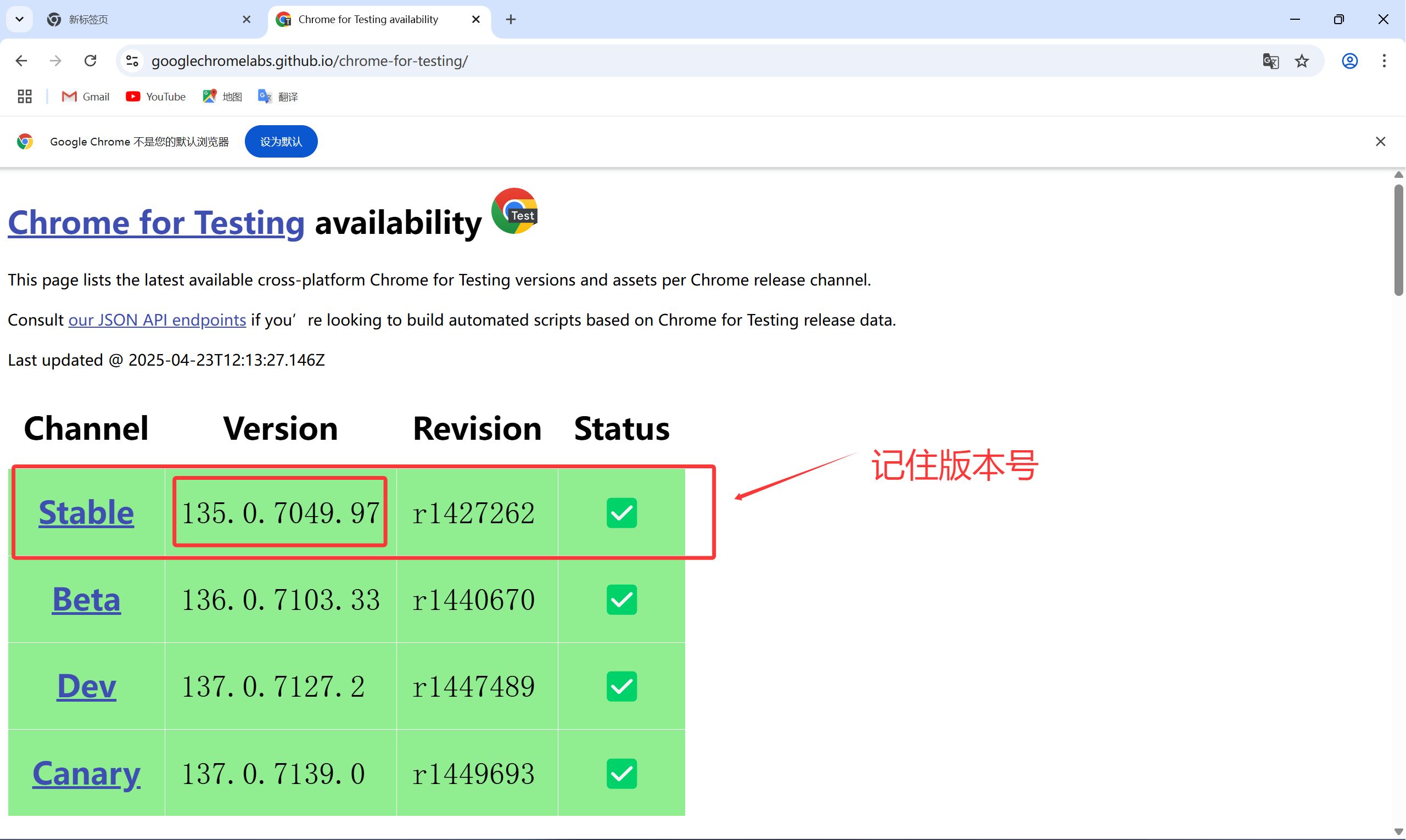Click the browser back arrow

pyautogui.click(x=21, y=60)
